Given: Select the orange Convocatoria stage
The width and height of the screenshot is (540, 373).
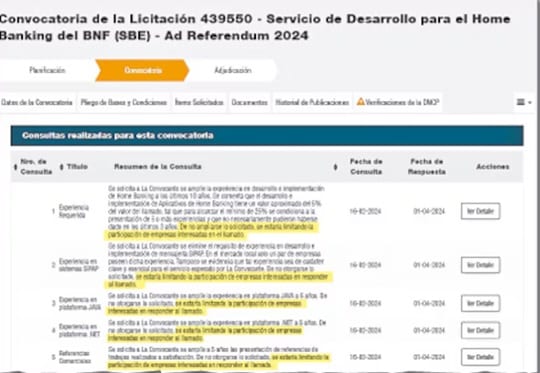Looking at the screenshot, I should click(143, 70).
